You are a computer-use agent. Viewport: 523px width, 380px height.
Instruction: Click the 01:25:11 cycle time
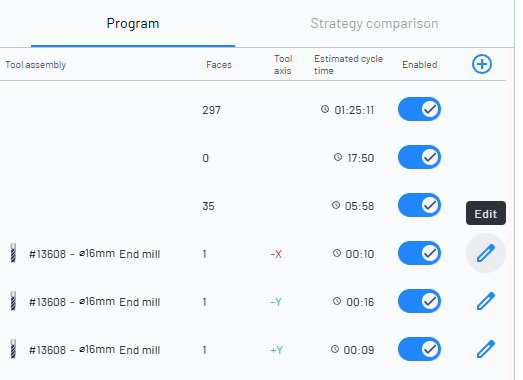[354, 110]
